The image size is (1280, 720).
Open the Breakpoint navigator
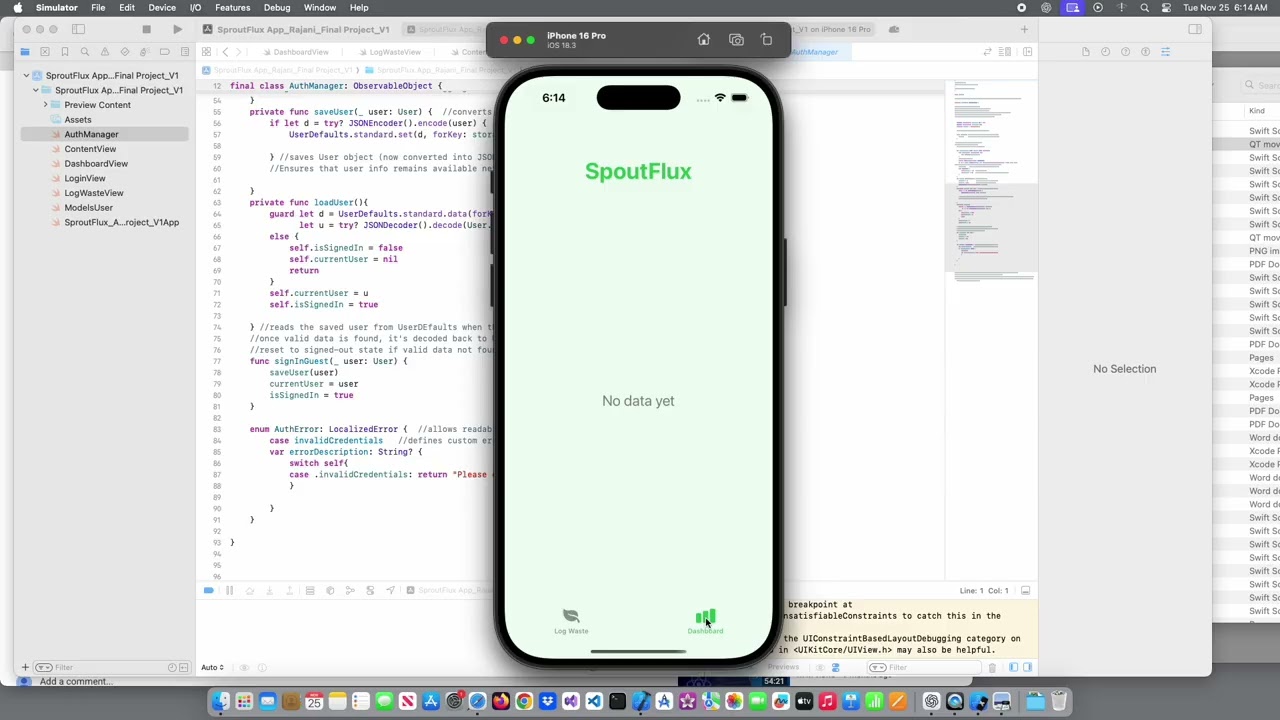click(165, 52)
